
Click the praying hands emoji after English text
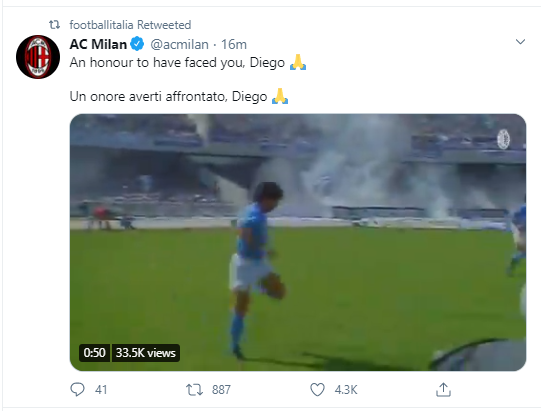click(298, 62)
